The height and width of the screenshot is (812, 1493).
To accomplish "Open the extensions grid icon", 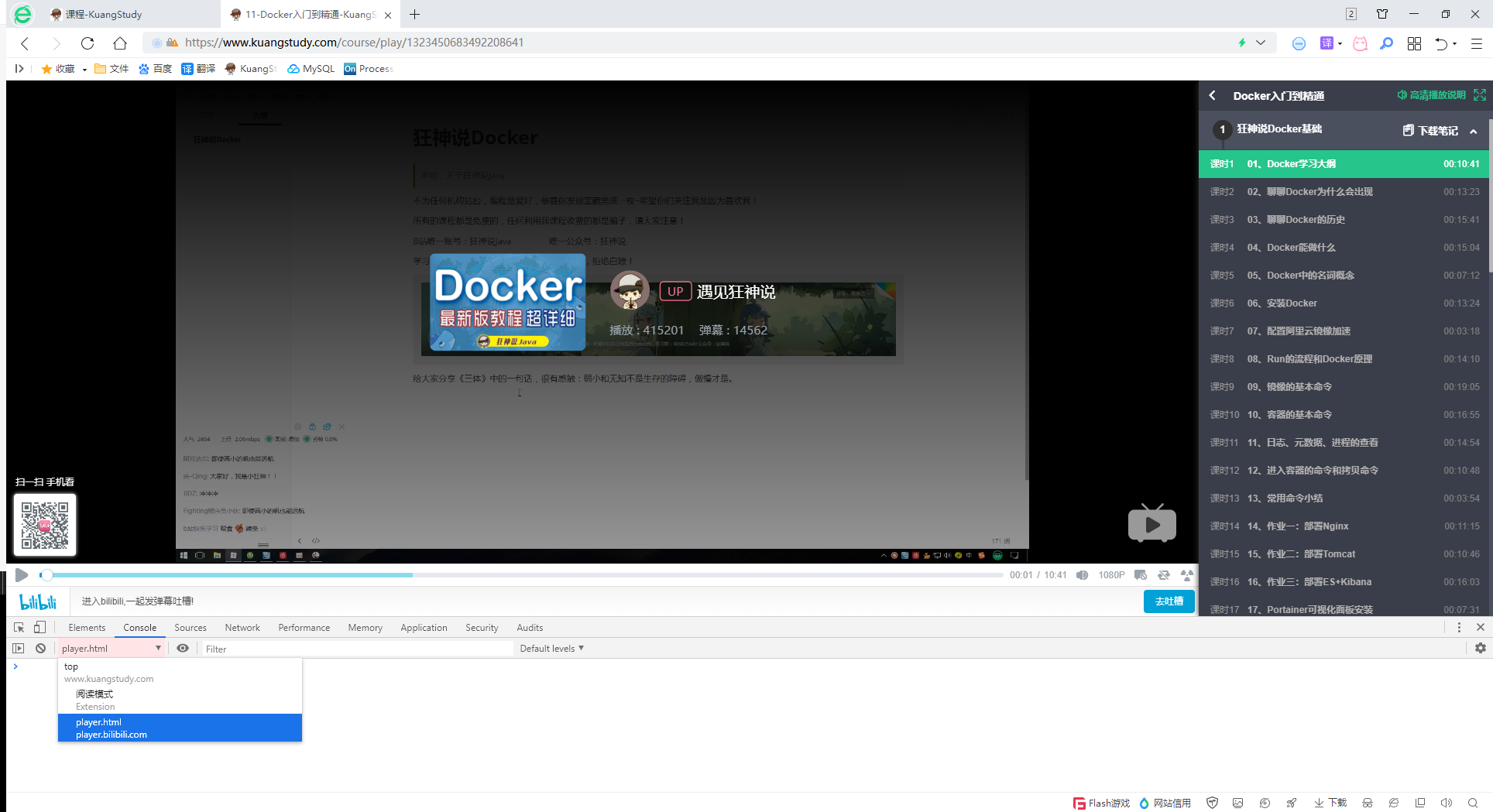I will [1414, 43].
